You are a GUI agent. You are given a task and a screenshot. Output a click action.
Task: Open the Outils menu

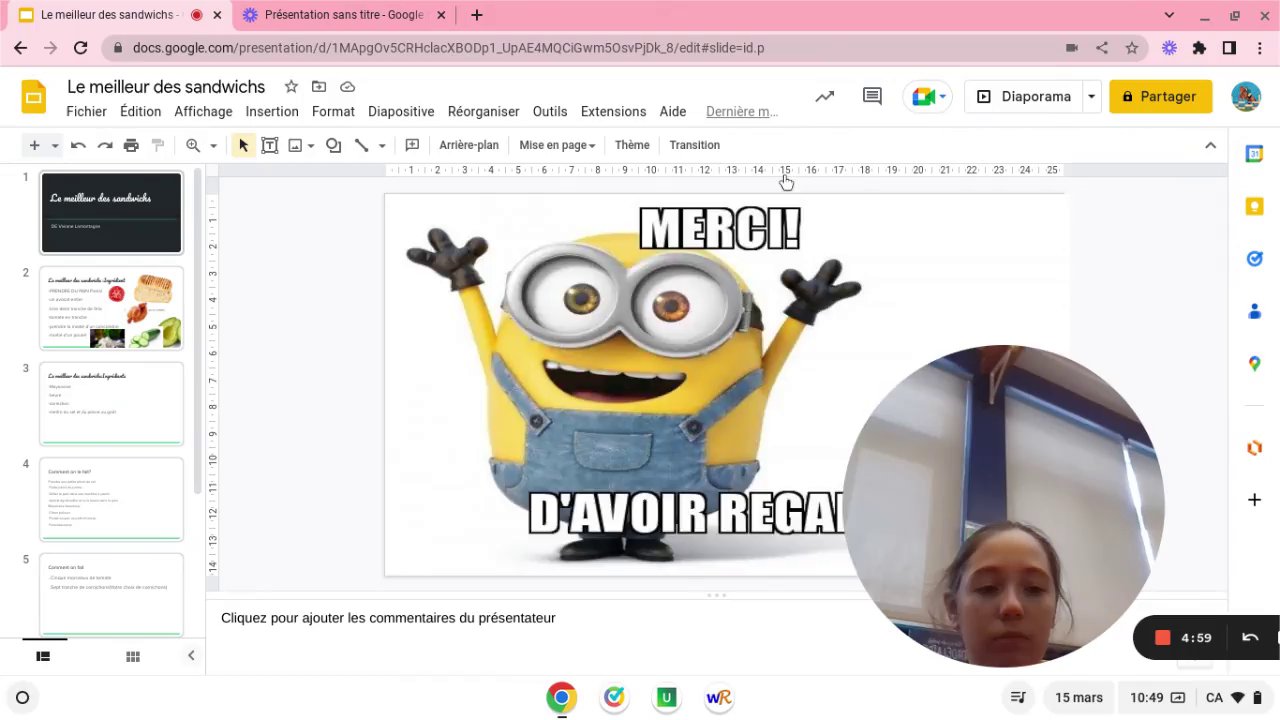(550, 112)
